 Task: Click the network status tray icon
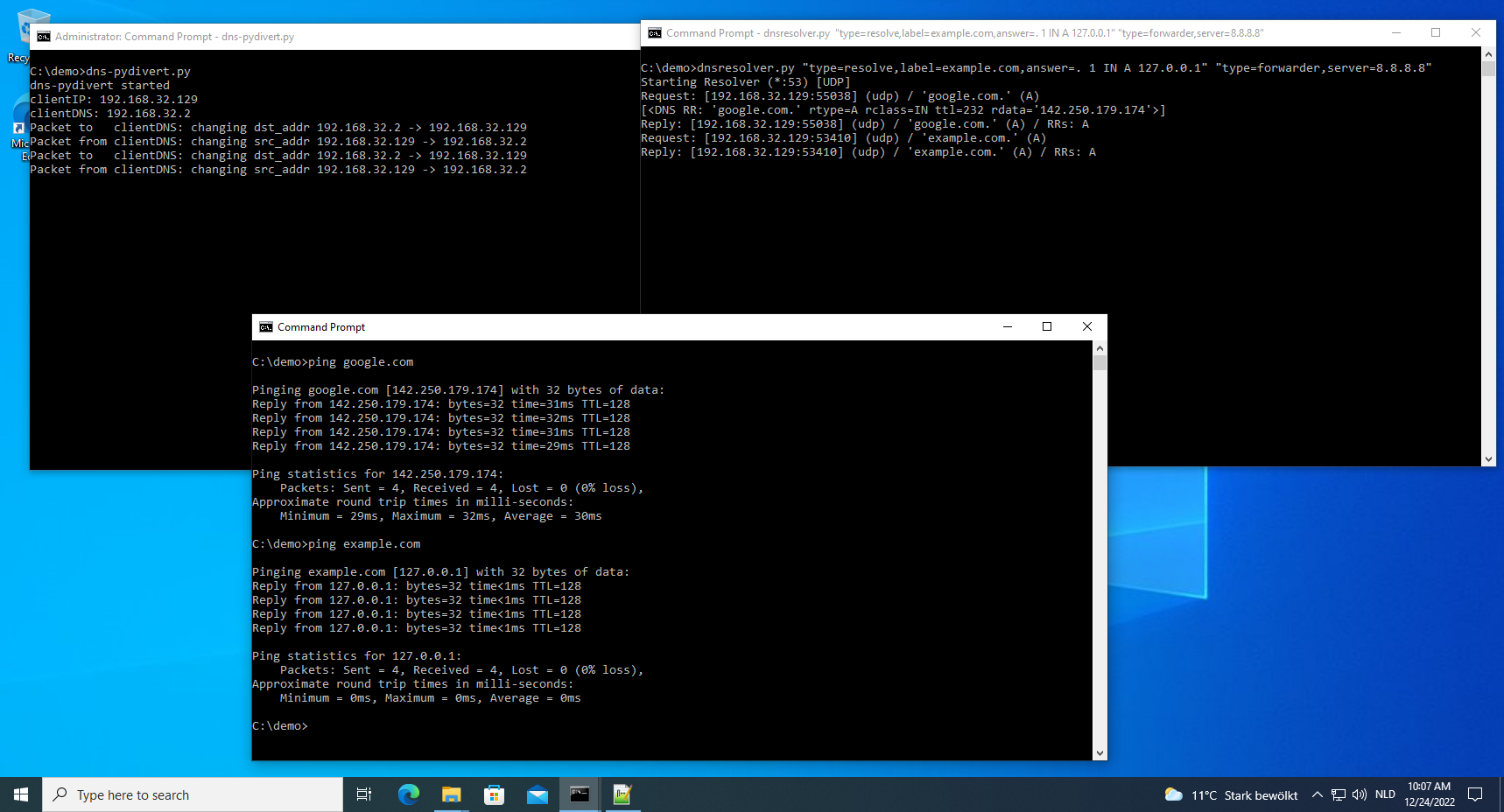[1339, 794]
